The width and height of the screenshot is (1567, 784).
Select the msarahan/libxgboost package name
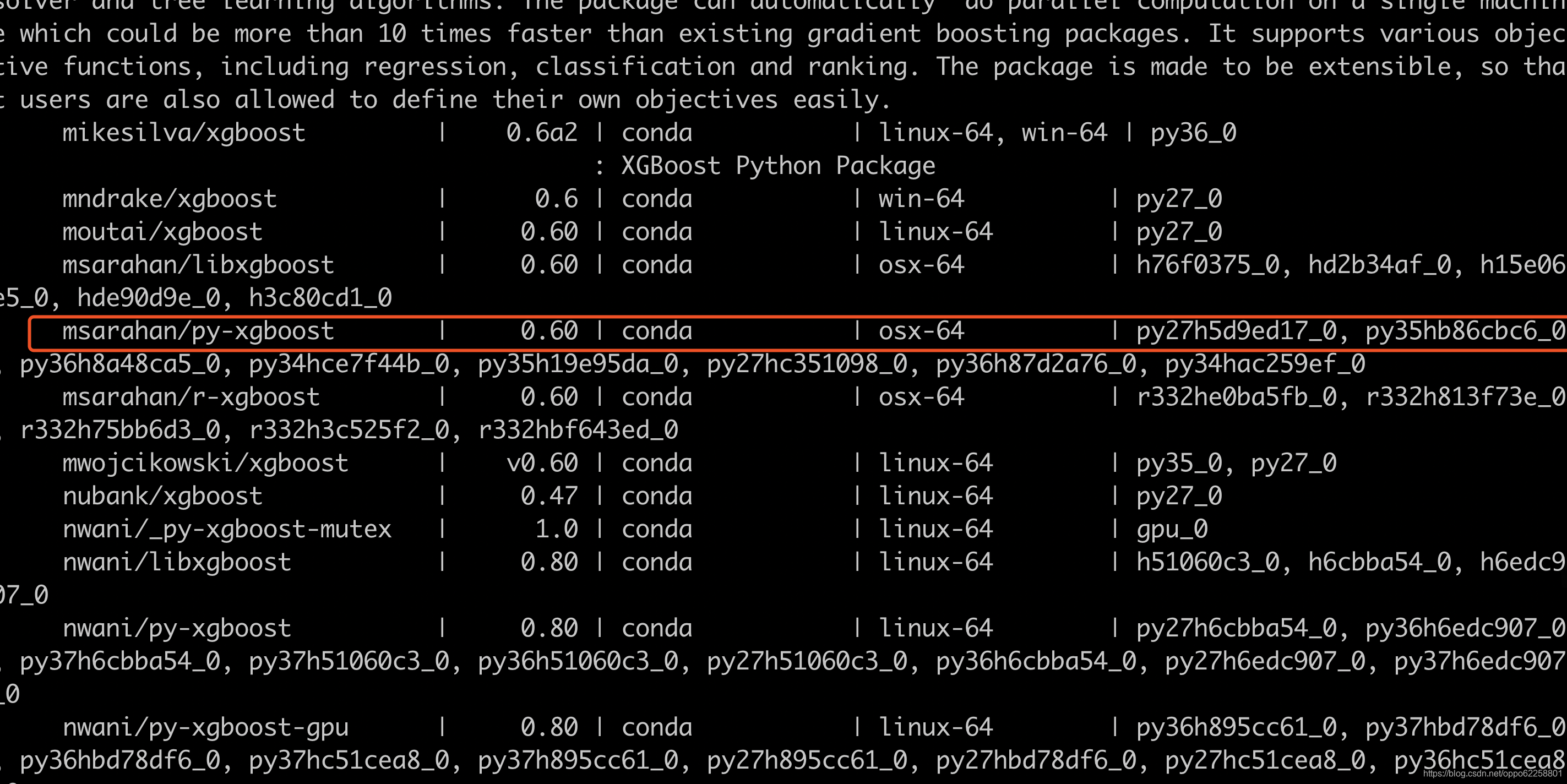pos(198,265)
